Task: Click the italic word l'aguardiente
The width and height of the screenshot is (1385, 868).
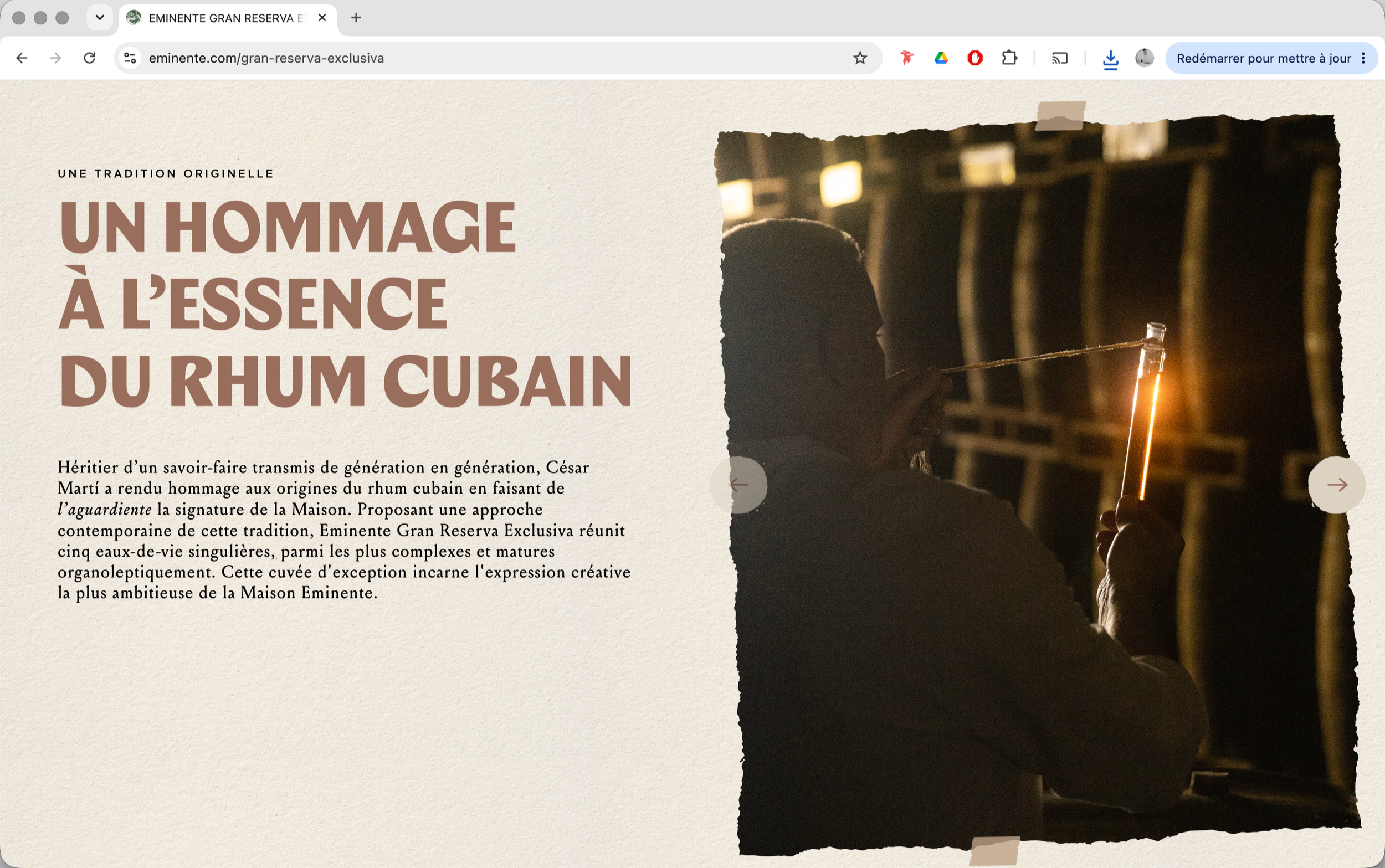Action: pos(105,509)
